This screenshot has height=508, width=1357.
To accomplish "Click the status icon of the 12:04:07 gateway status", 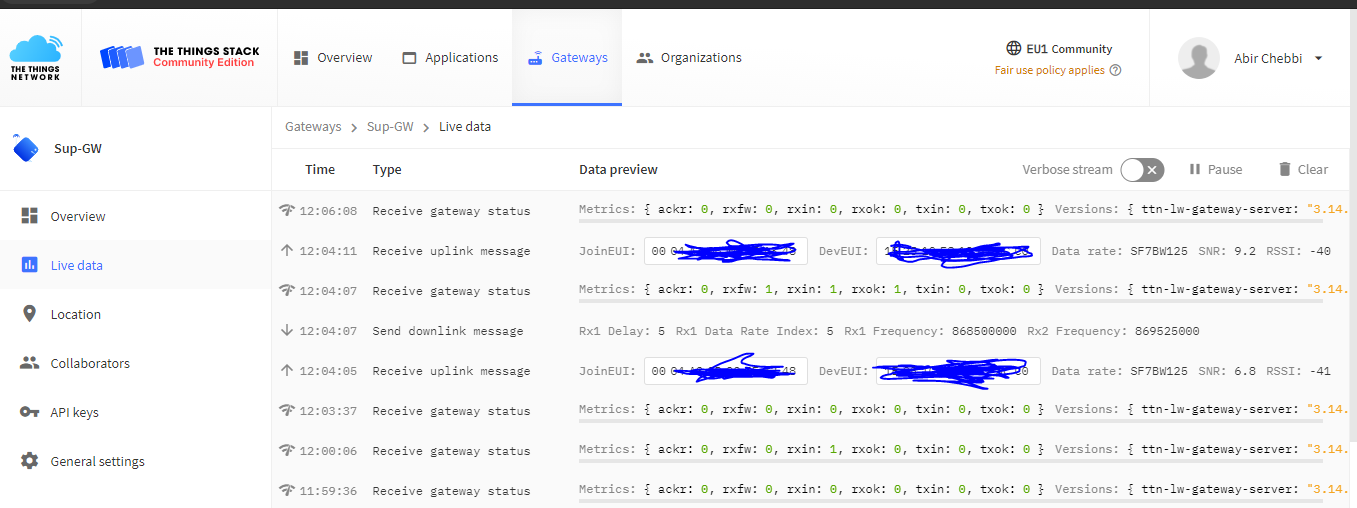I will (x=287, y=290).
